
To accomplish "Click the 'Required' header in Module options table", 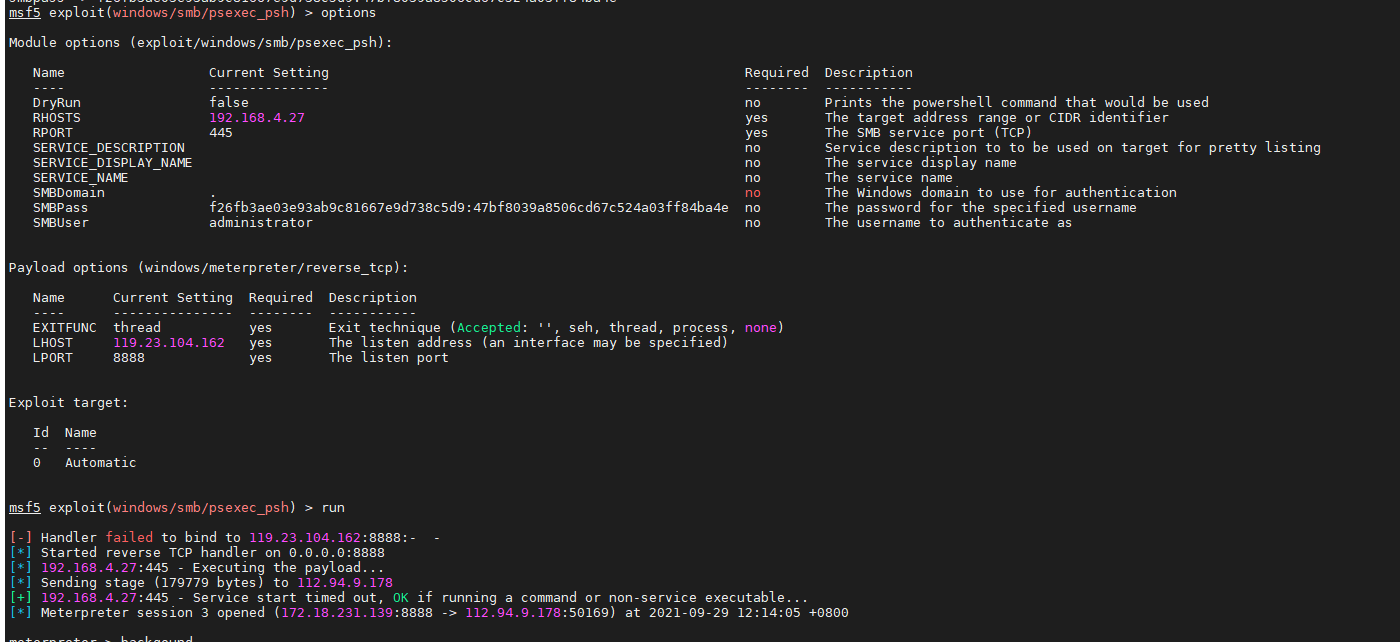I will point(777,72).
